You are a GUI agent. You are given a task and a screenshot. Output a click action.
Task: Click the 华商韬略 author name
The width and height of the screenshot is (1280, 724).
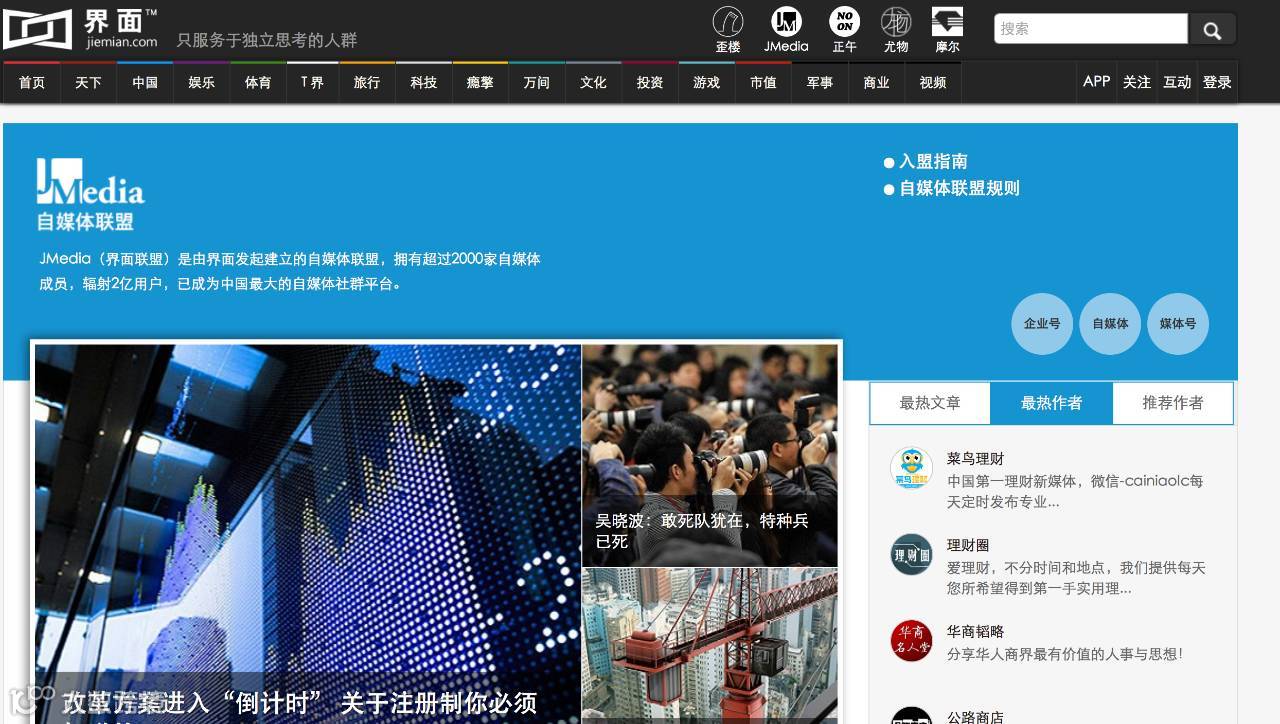coord(975,632)
